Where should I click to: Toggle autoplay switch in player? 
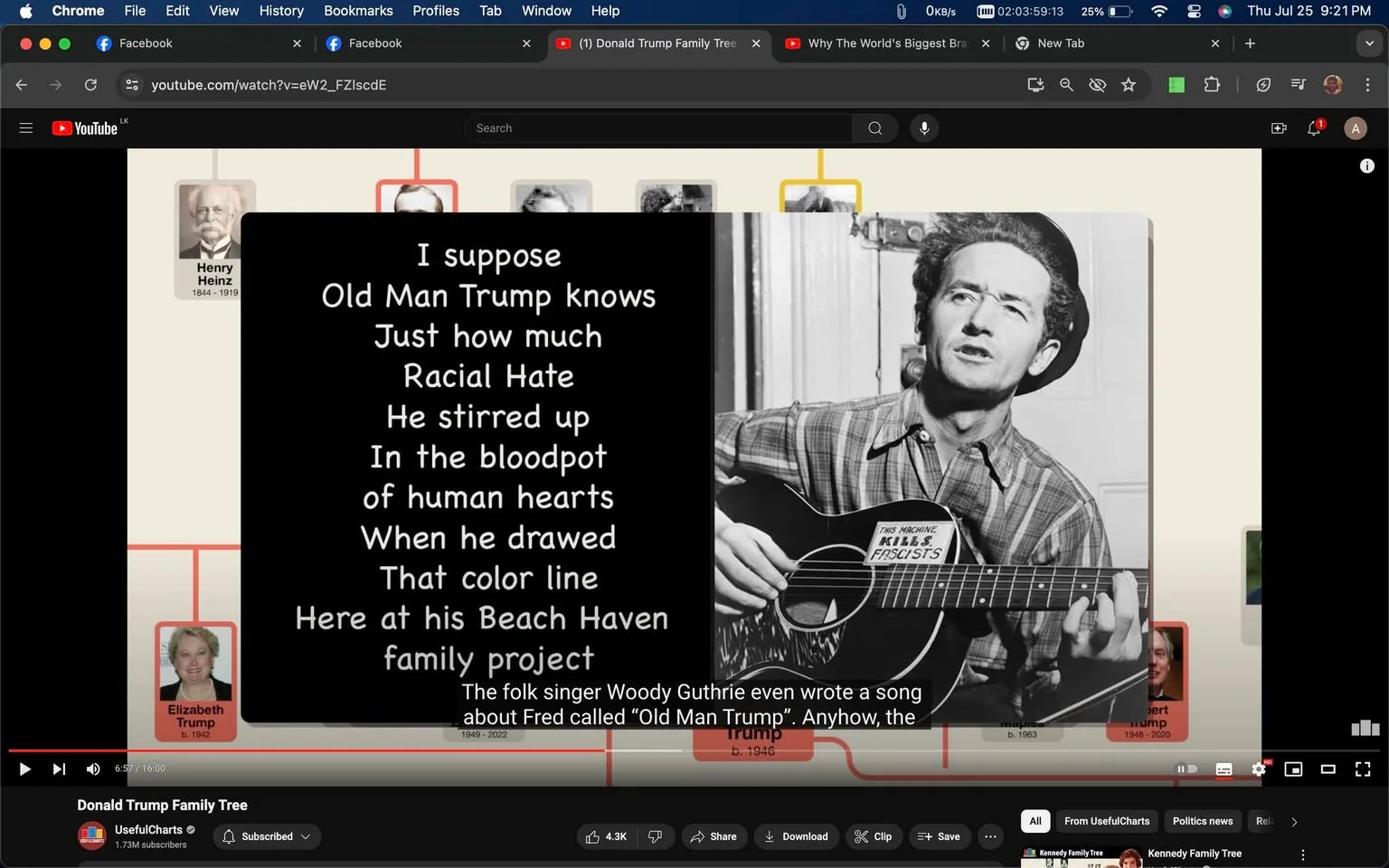pyautogui.click(x=1186, y=769)
